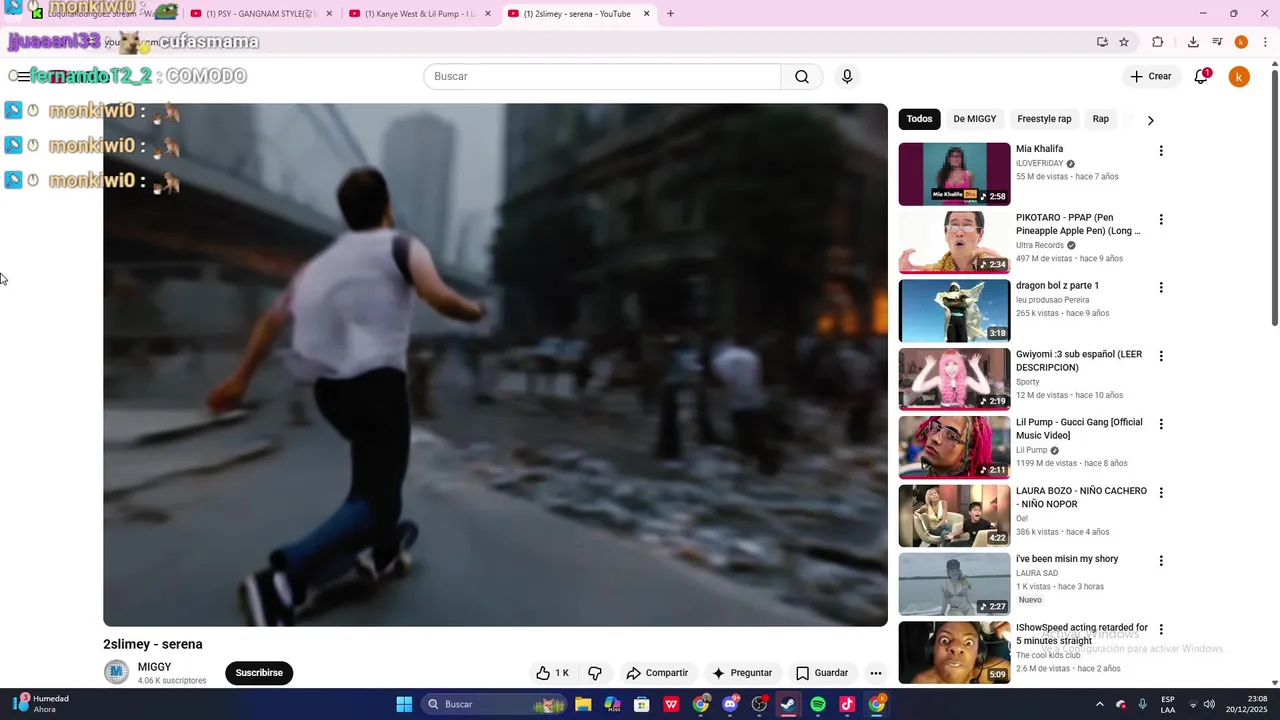This screenshot has height=720, width=1280.
Task: Open the MIGGY channel avatar
Action: point(117,673)
